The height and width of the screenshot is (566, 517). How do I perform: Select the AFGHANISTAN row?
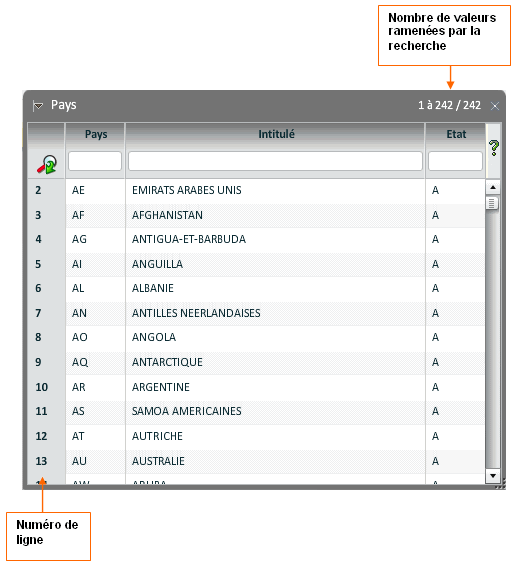click(x=256, y=215)
